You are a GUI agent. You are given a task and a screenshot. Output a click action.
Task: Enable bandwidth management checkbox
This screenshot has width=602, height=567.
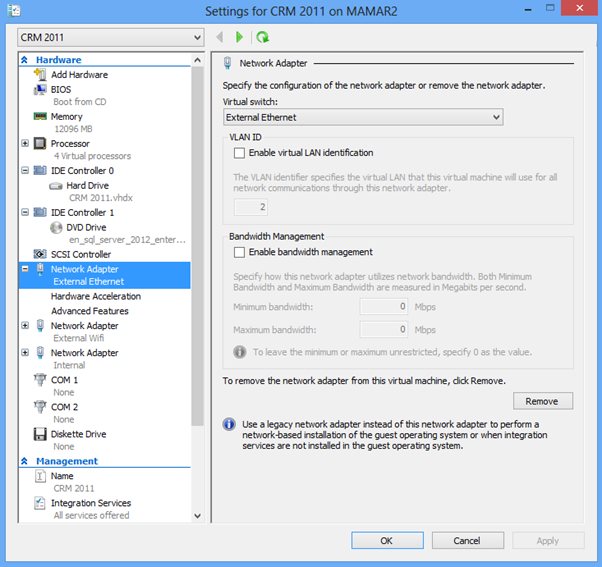point(239,252)
